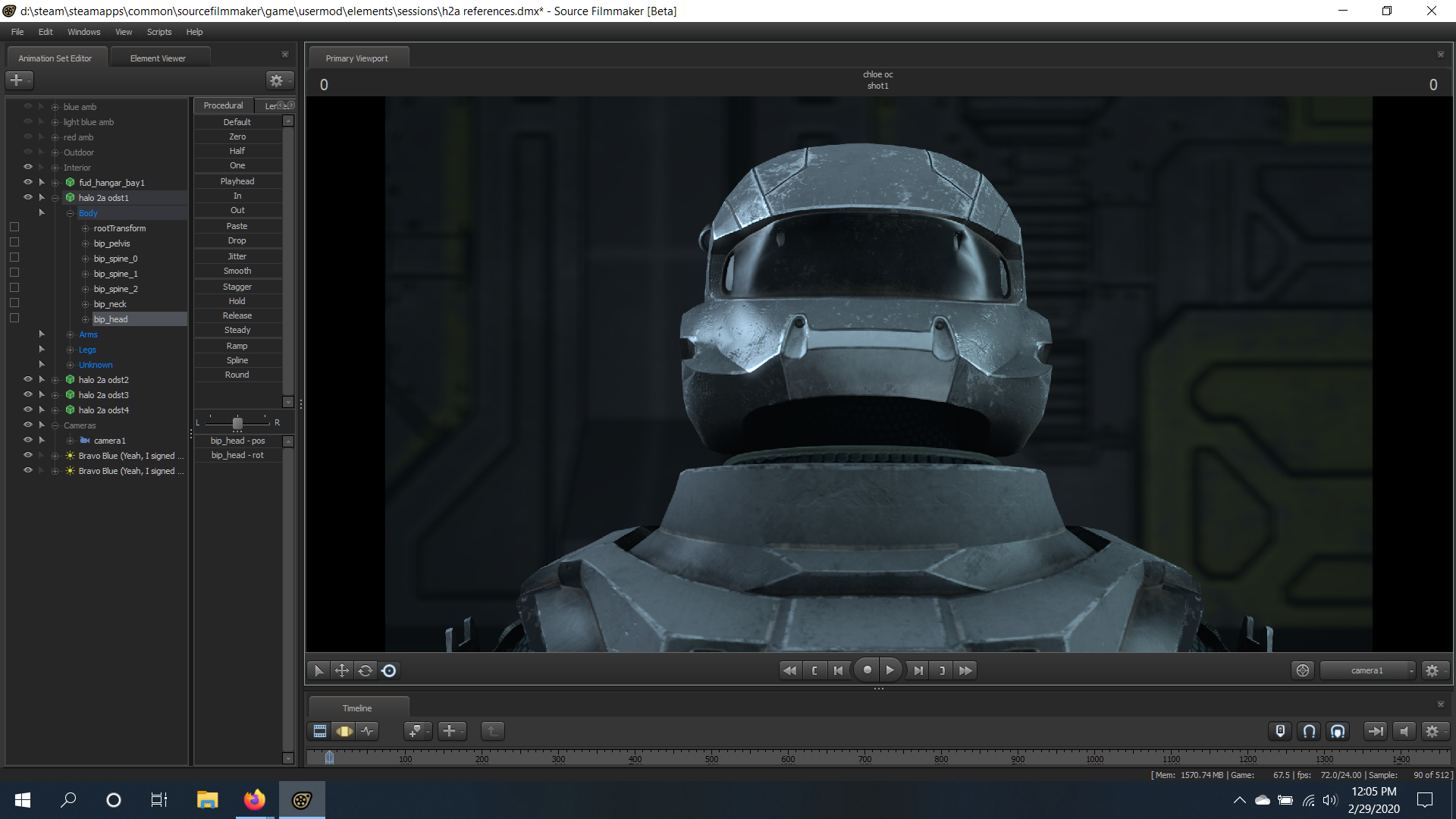Apply the Playhead procedural preset
This screenshot has width=1456, height=819.
point(237,181)
